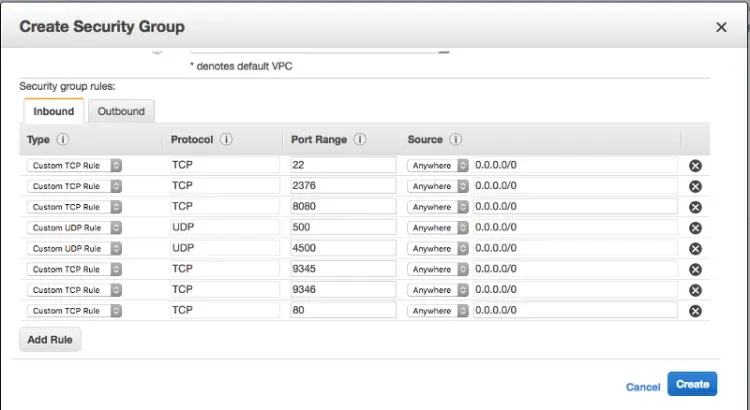Image resolution: width=750 pixels, height=410 pixels.
Task: Select the Inbound rules tab
Action: point(53,111)
